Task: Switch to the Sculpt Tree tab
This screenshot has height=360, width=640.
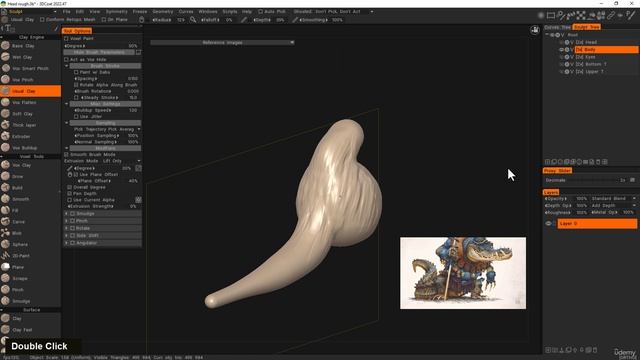Action: [587, 27]
